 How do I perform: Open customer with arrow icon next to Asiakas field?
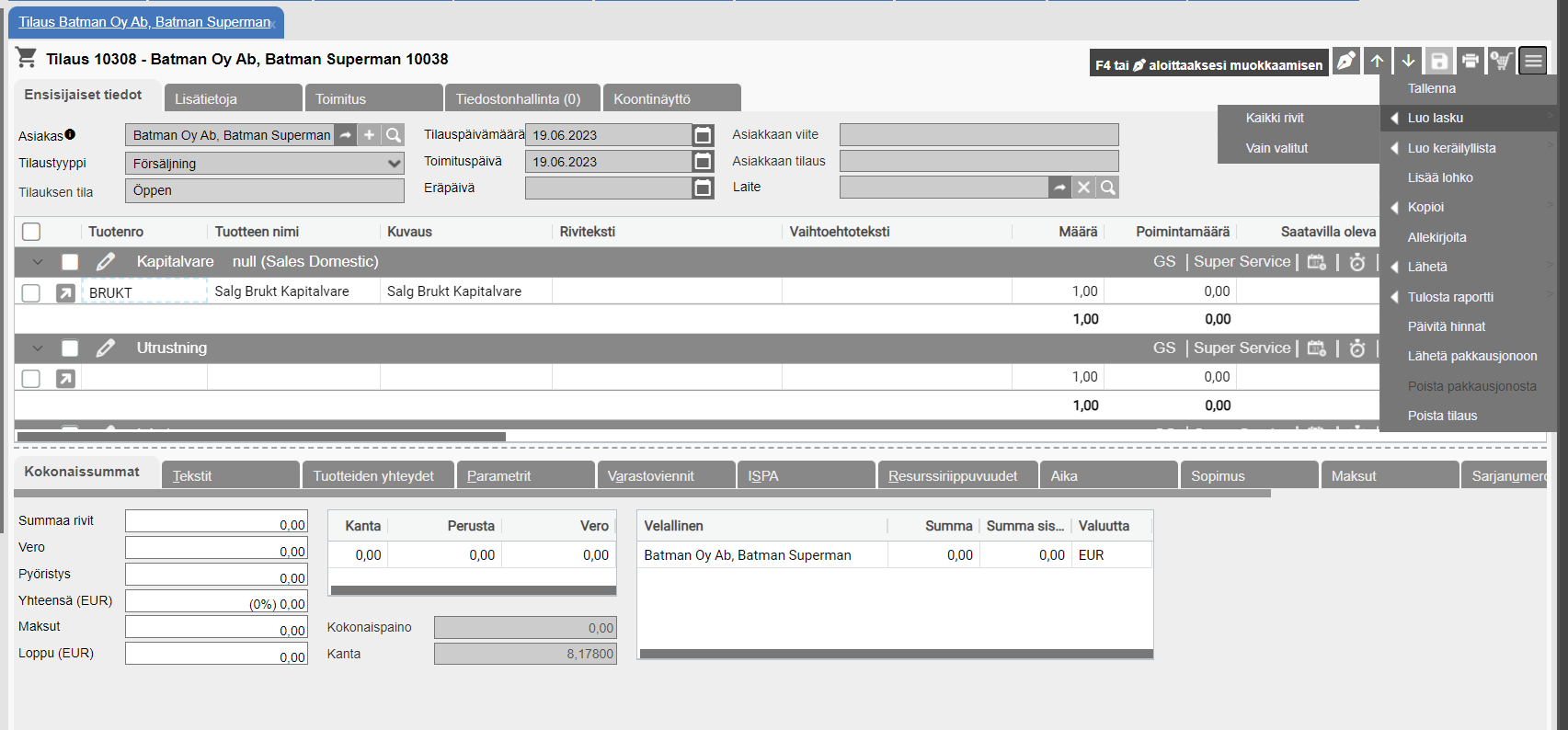(x=345, y=135)
